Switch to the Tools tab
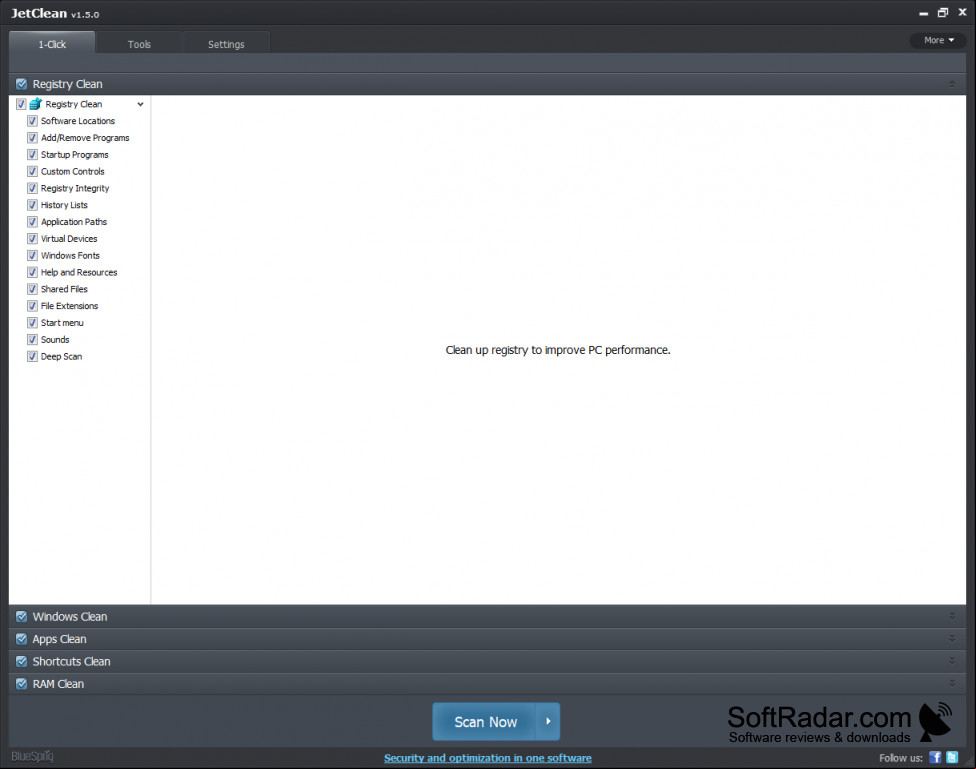The height and width of the screenshot is (769, 976). pos(139,44)
